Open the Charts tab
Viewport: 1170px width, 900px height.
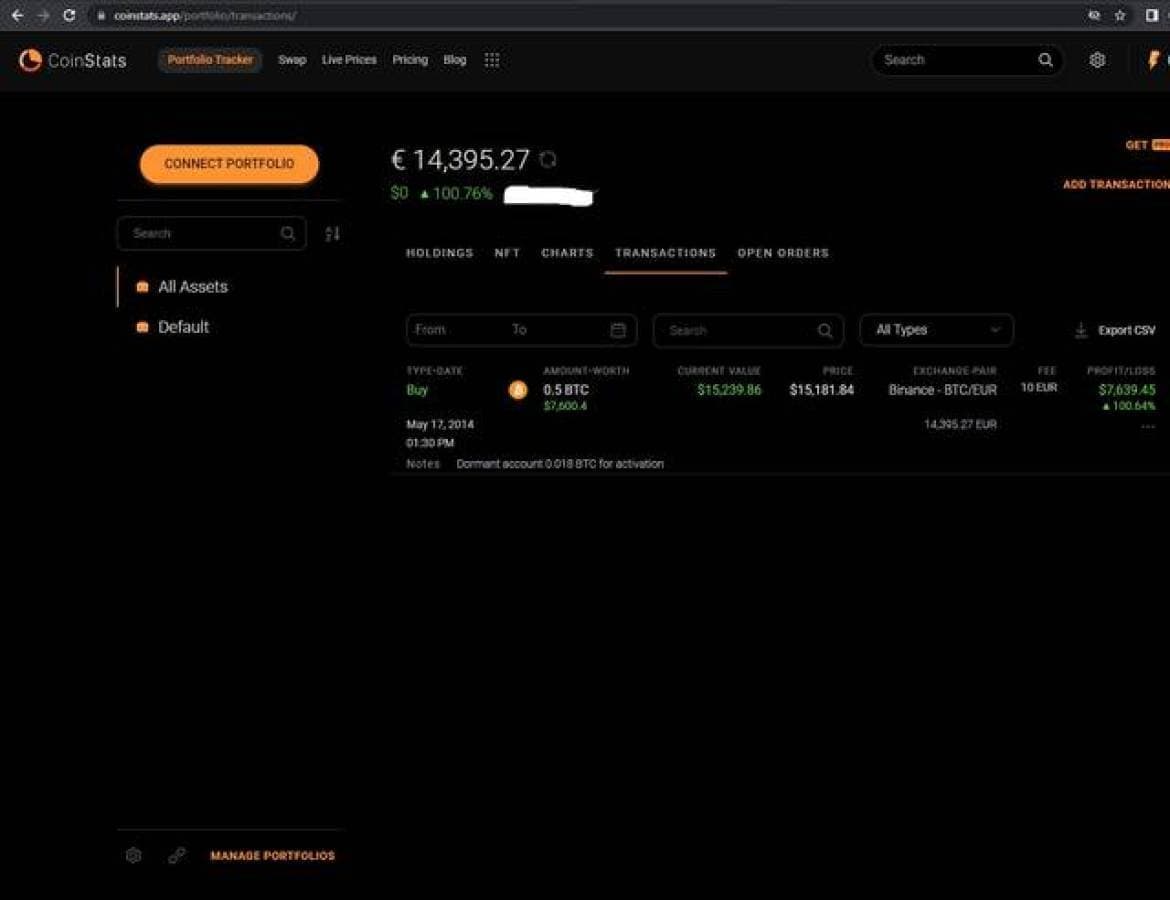pyautogui.click(x=567, y=253)
